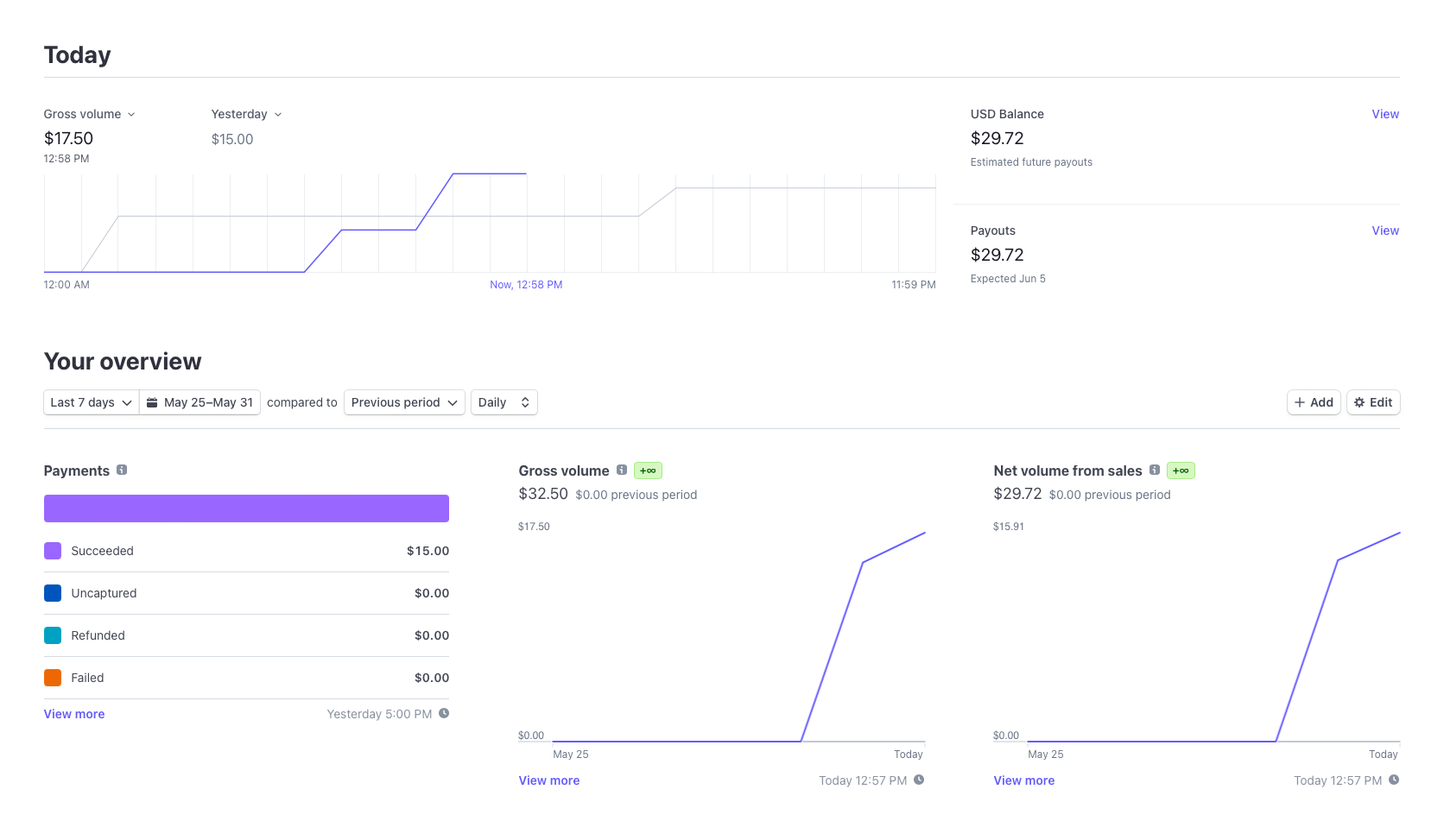Image resolution: width=1444 pixels, height=840 pixels.
Task: Click clock icon under Gross volume chart
Action: (919, 780)
